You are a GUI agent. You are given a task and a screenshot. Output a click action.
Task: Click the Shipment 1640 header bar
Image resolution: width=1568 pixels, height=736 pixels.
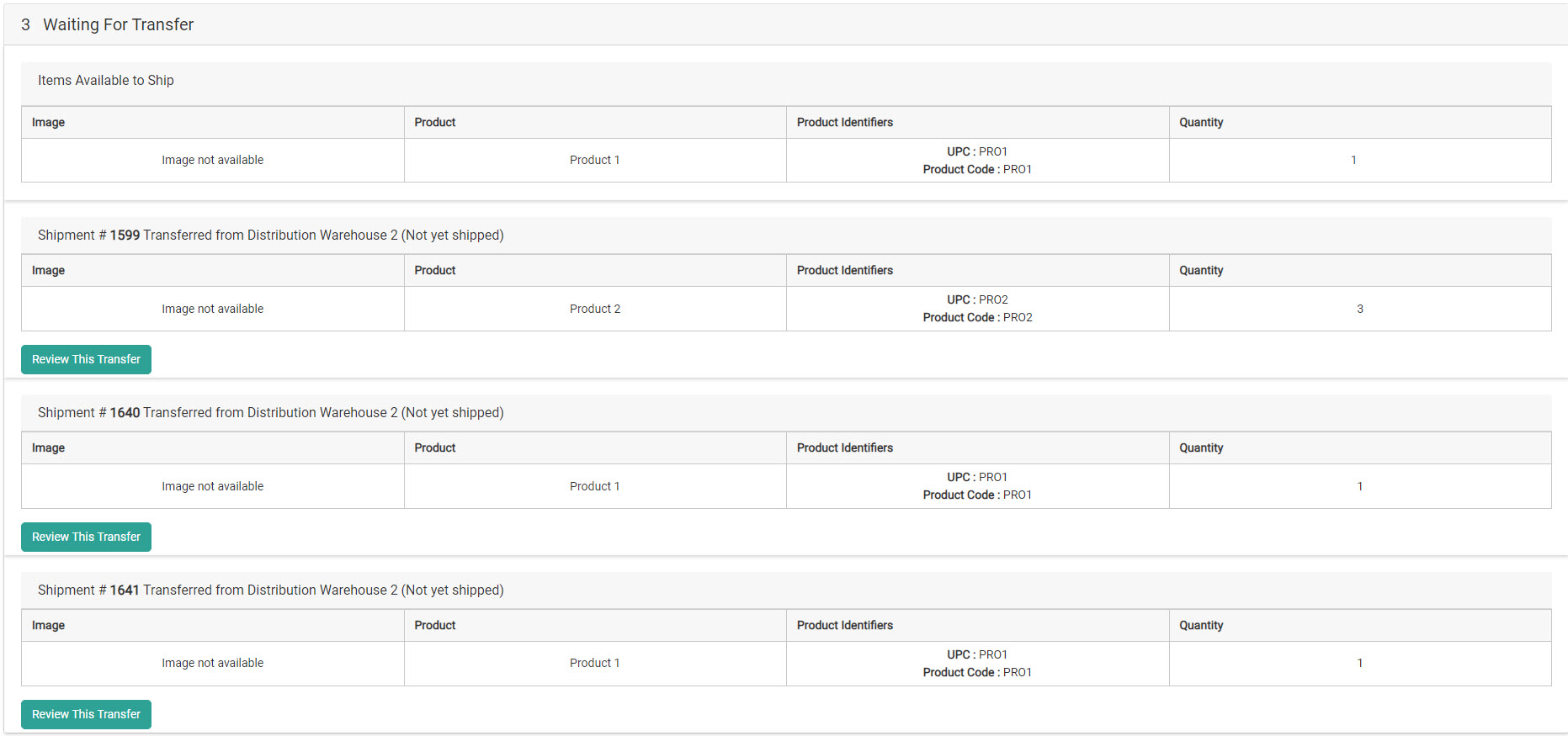270,412
